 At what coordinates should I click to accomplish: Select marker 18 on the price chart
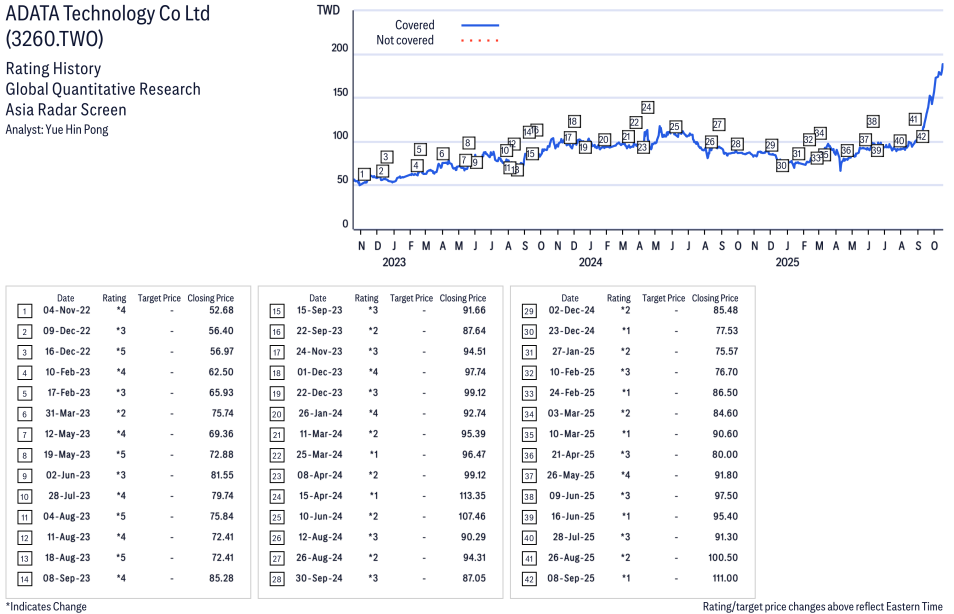[x=573, y=121]
